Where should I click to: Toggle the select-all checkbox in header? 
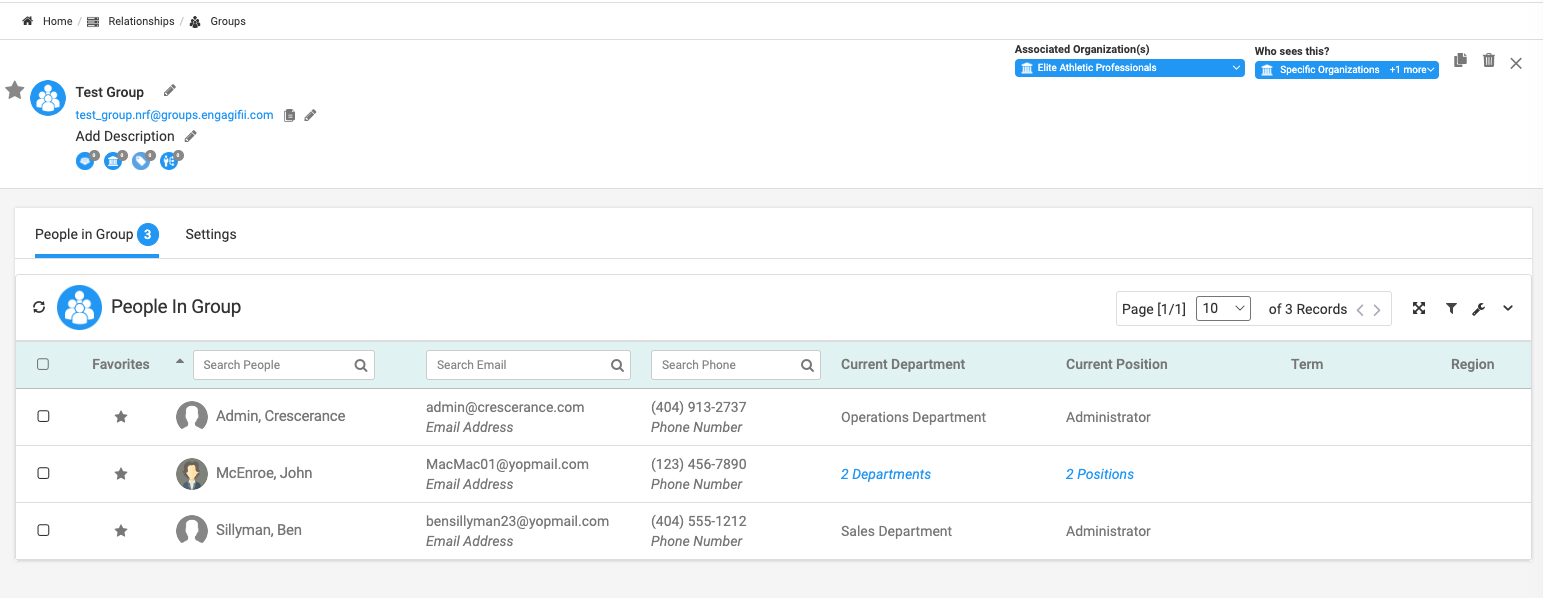click(x=43, y=364)
